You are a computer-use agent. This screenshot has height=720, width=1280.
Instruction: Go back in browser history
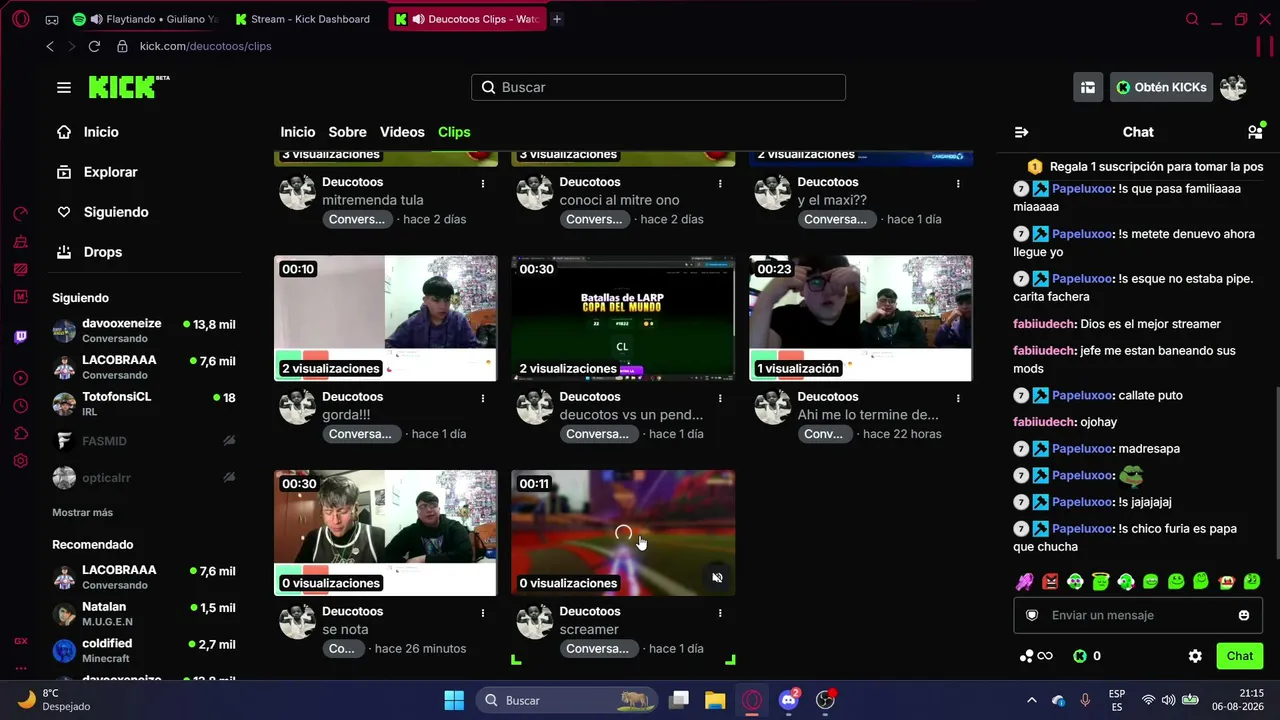point(50,46)
